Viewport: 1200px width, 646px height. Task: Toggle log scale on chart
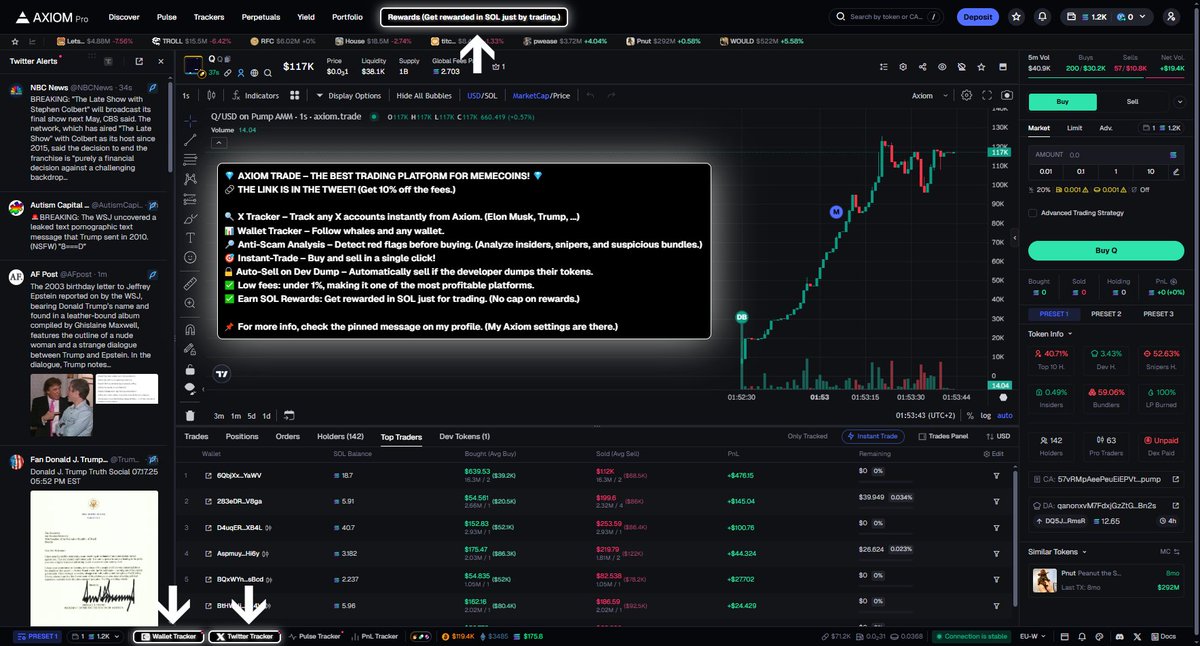(x=987, y=415)
